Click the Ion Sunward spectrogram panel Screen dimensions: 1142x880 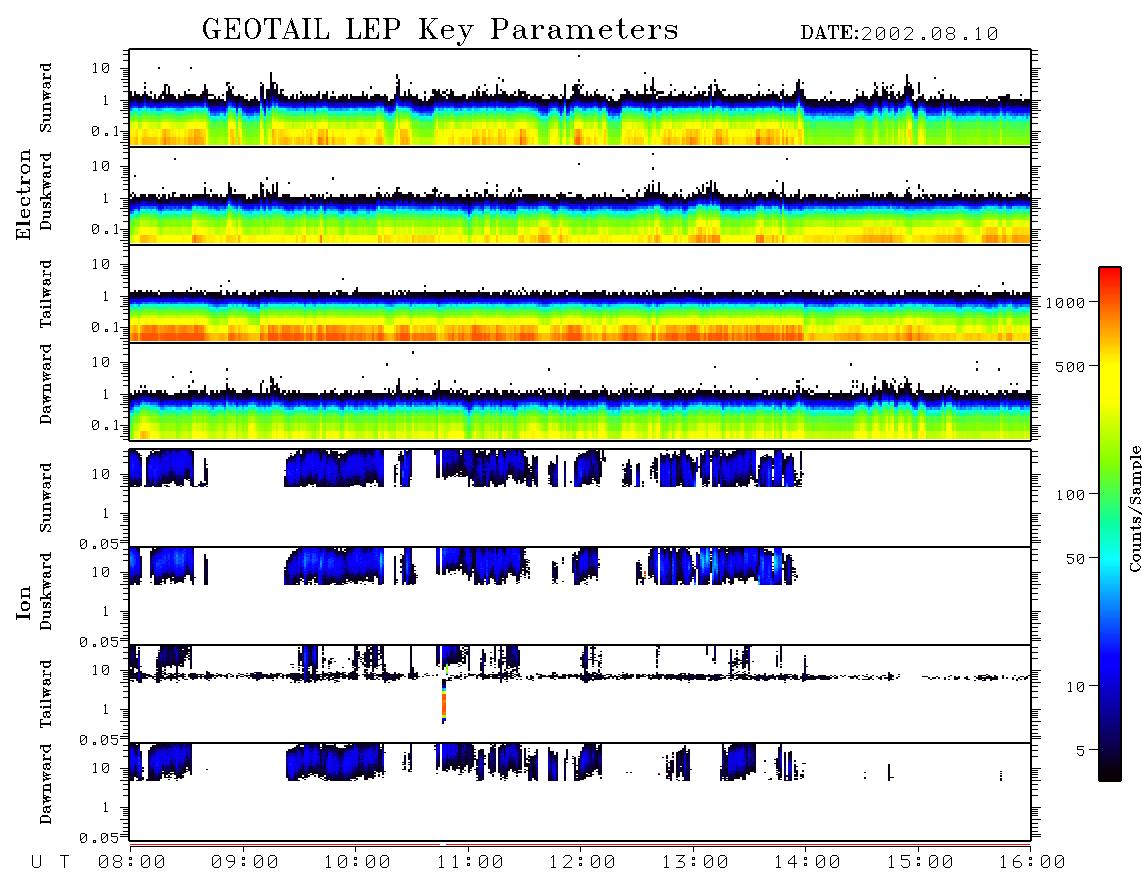point(580,498)
